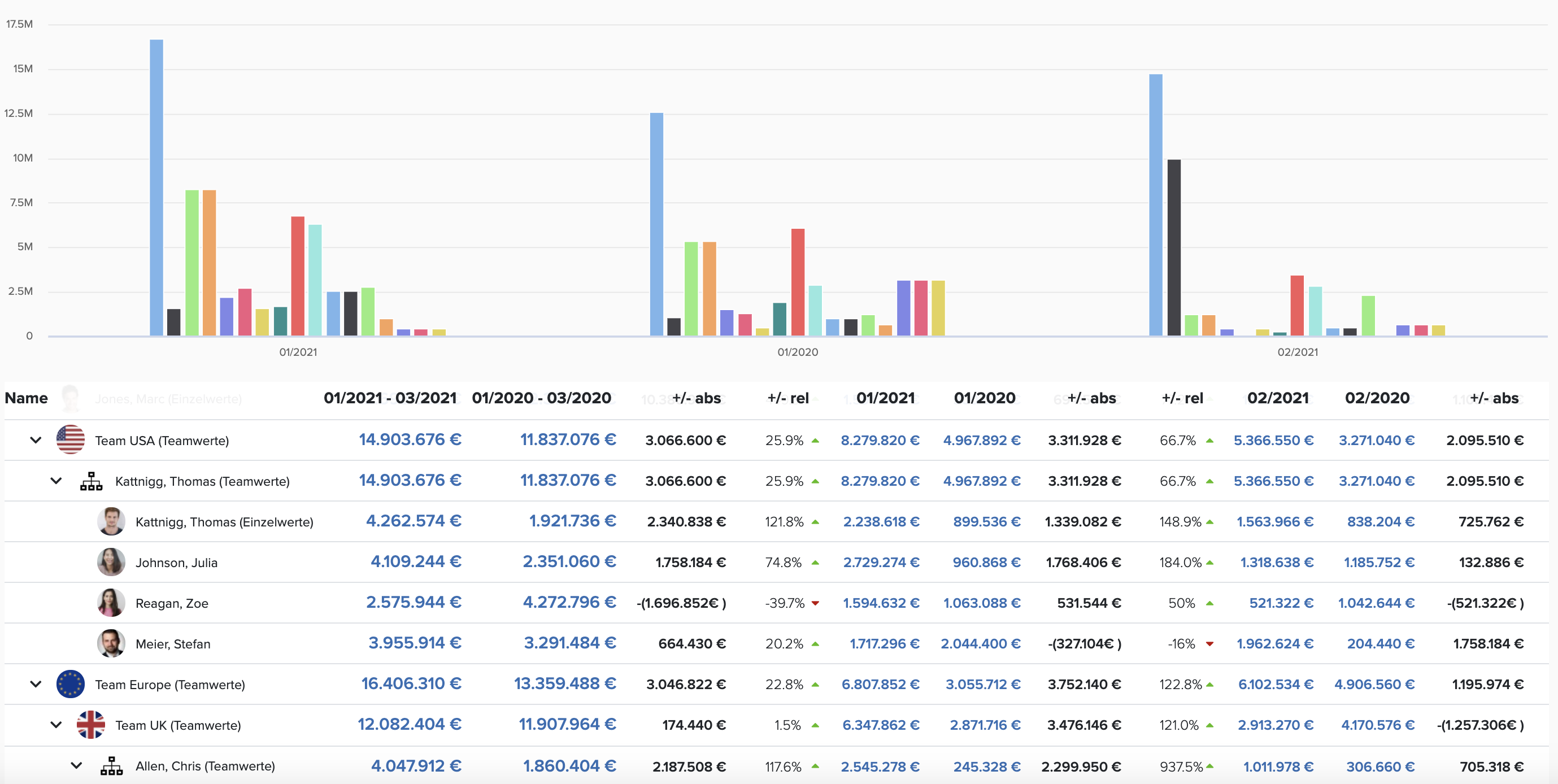Open Johnson, Julia value 4.109.244 €
Viewport: 1558px width, 784px height.
[416, 562]
